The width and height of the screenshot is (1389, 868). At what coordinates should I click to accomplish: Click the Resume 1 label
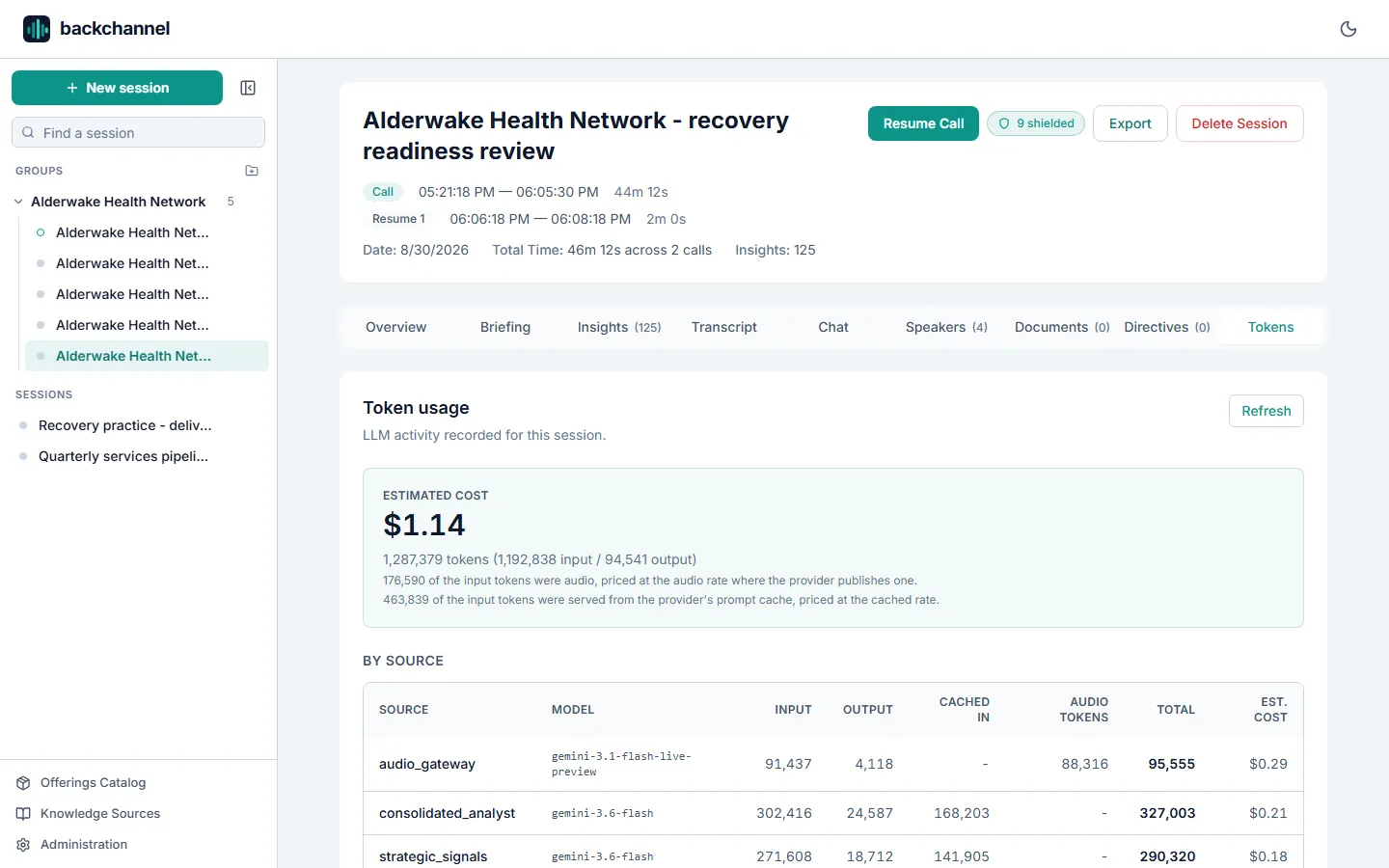pyautogui.click(x=398, y=219)
